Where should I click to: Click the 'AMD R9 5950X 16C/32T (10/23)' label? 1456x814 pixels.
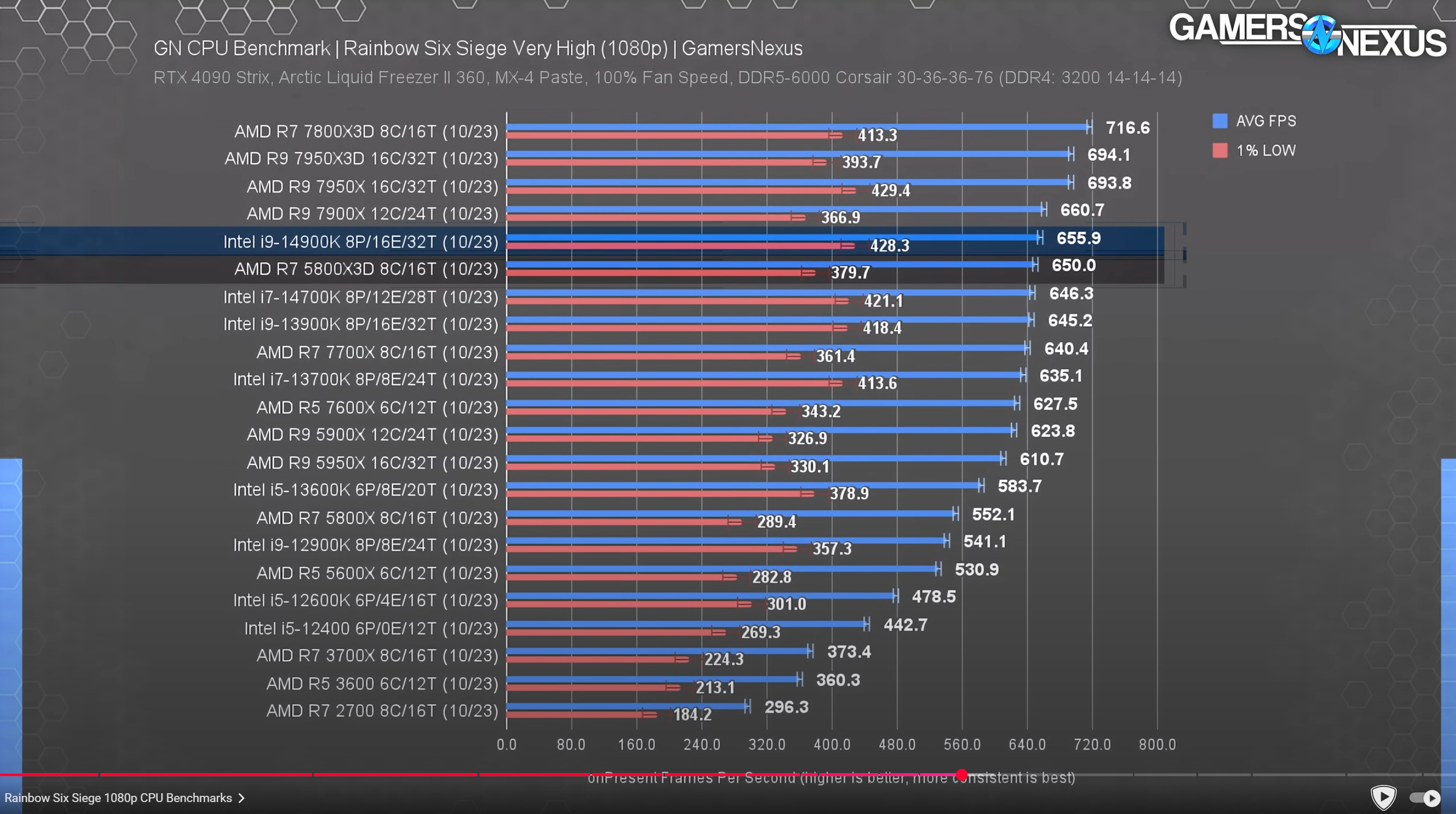click(x=372, y=463)
